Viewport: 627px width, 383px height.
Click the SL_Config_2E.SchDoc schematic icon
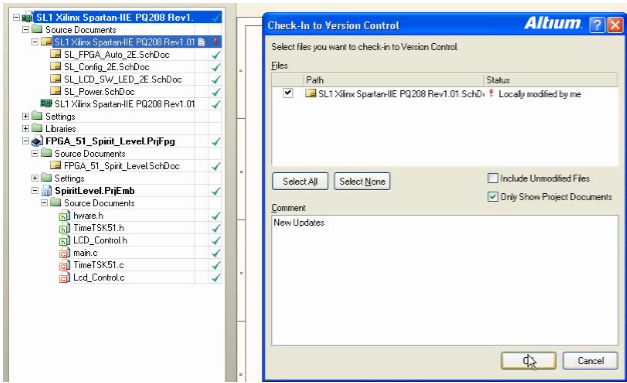56,66
